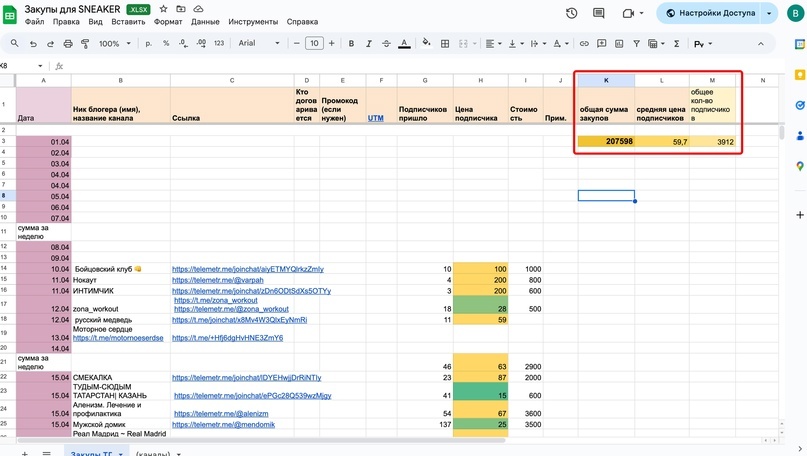The width and height of the screenshot is (807, 456).
Task: Open the Вид menu
Action: tap(95, 22)
